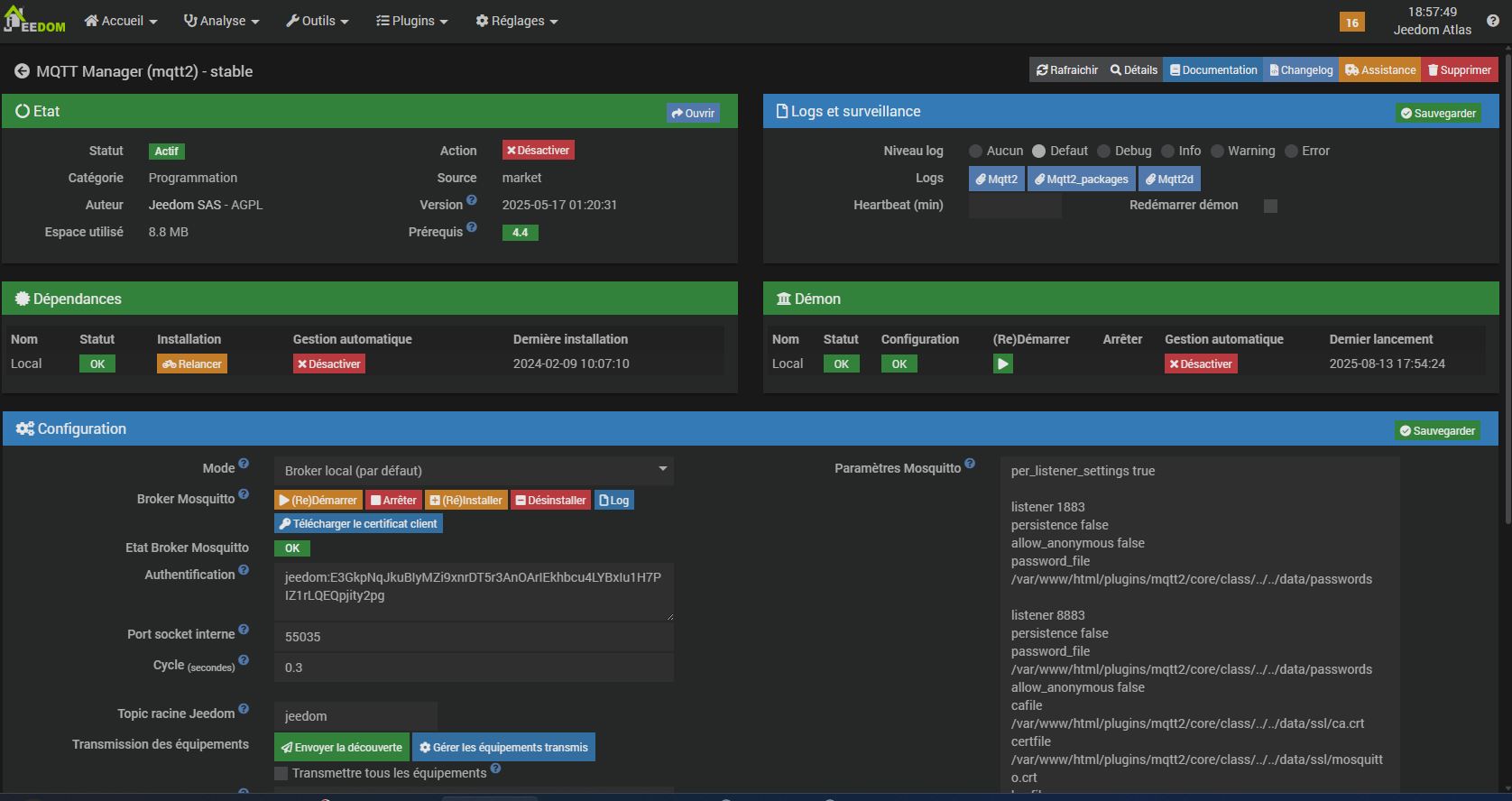Screen dimensions: 1512x801
Task: Show help for Paramètres Mosquitto
Action: coord(970,465)
